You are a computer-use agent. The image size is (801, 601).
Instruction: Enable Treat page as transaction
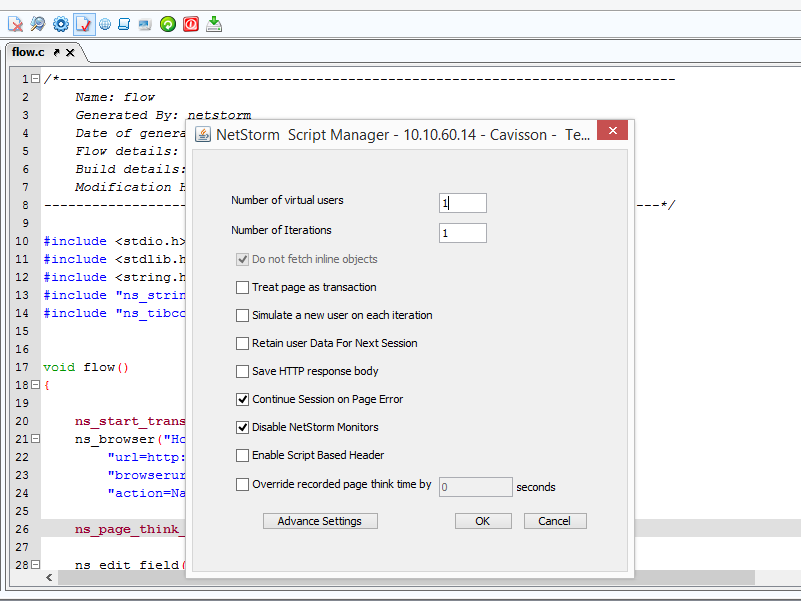click(242, 287)
